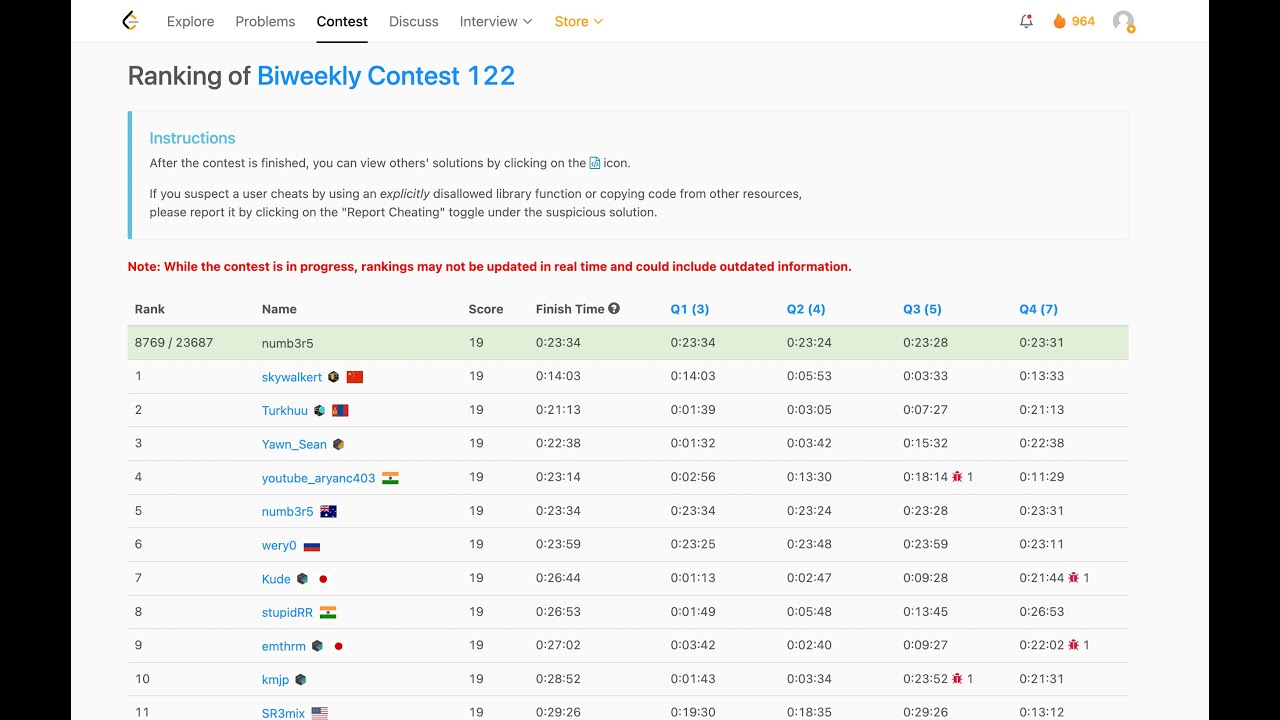1280x720 pixels.
Task: Click the Score column header
Action: click(x=486, y=309)
